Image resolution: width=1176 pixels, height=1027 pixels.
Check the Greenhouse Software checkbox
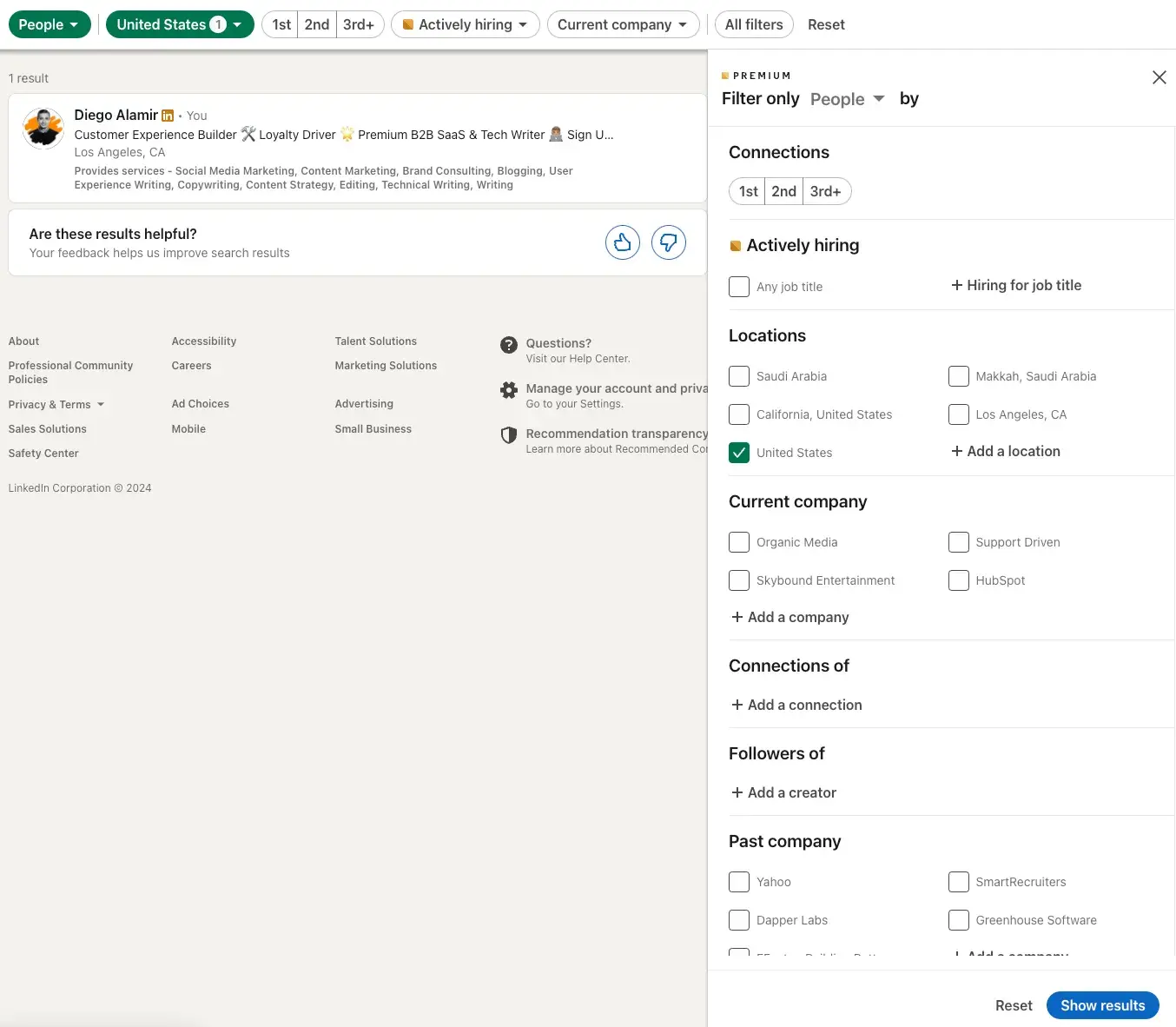959,920
